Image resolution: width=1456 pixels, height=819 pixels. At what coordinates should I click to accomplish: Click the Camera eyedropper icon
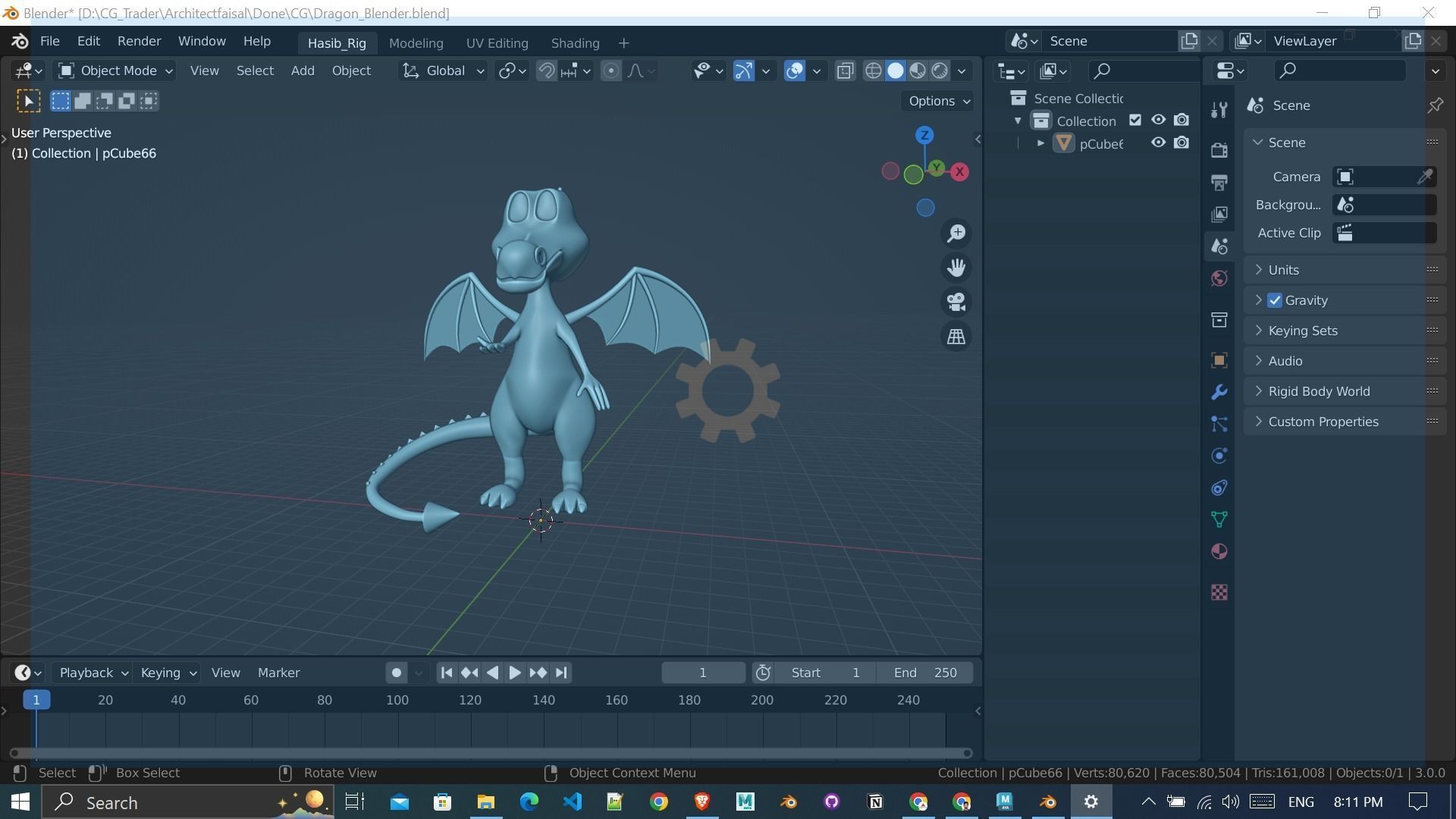click(1425, 177)
